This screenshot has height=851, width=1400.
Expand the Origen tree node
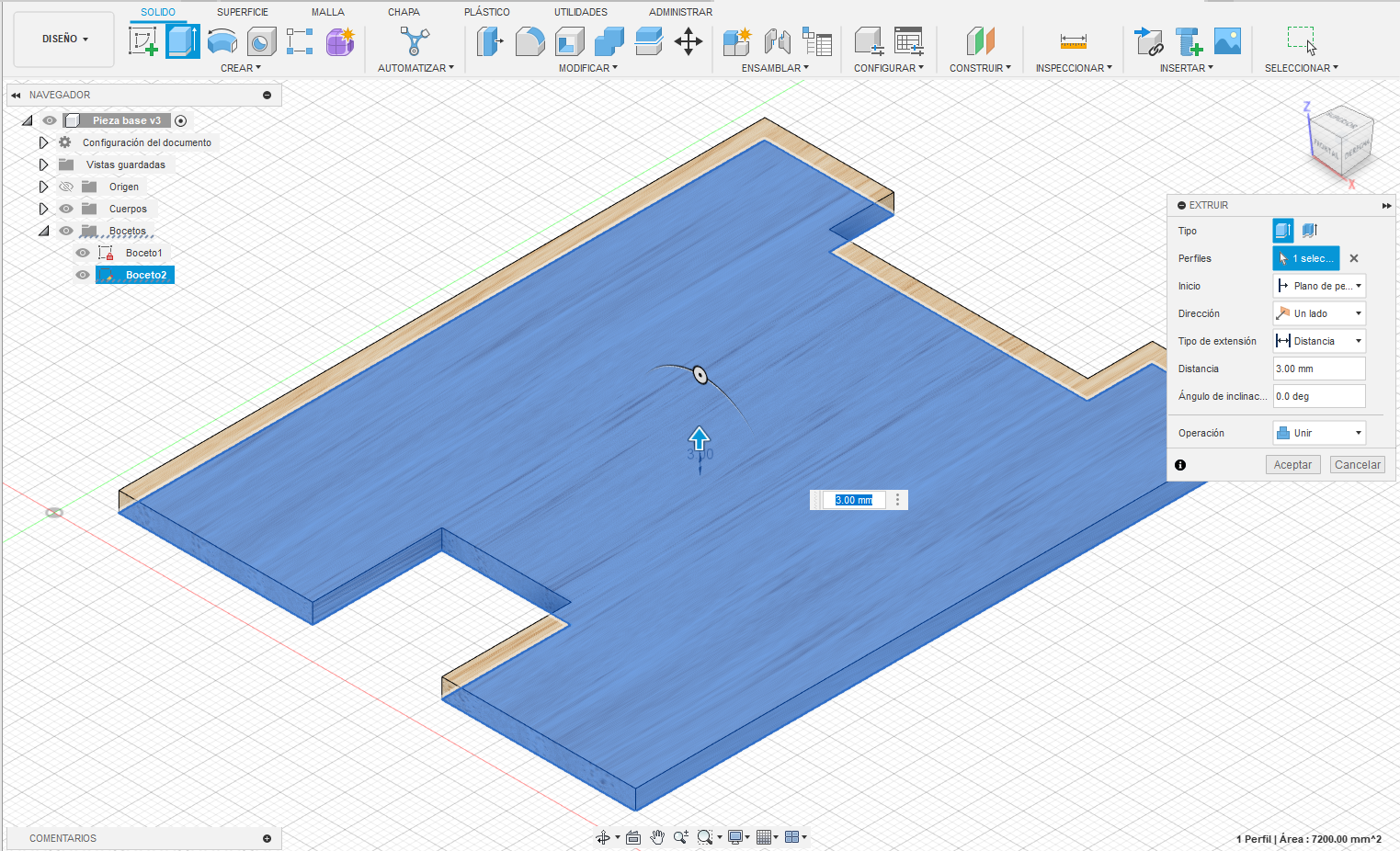[43, 187]
